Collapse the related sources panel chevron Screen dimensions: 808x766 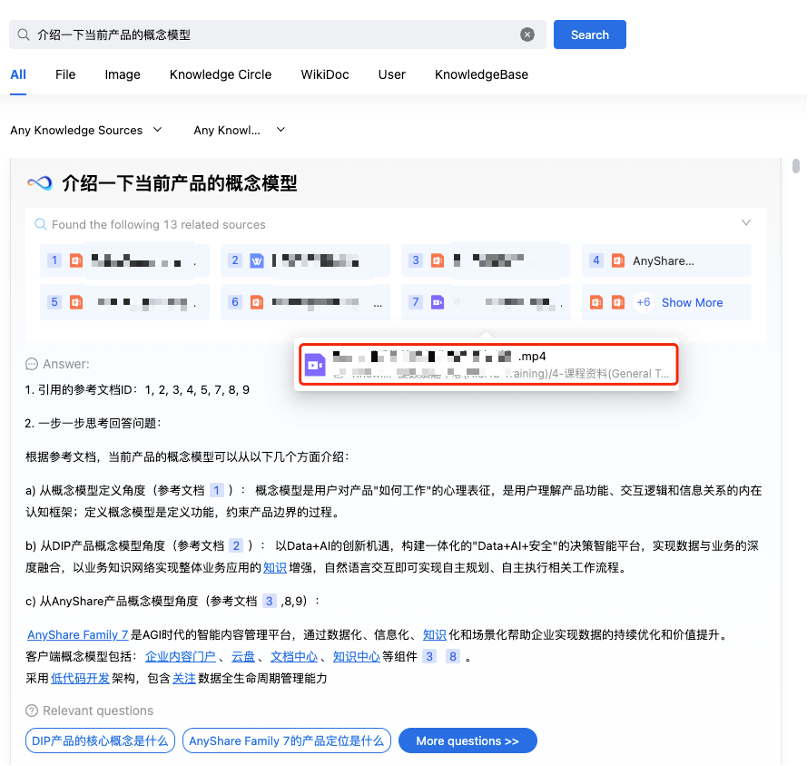coord(746,223)
